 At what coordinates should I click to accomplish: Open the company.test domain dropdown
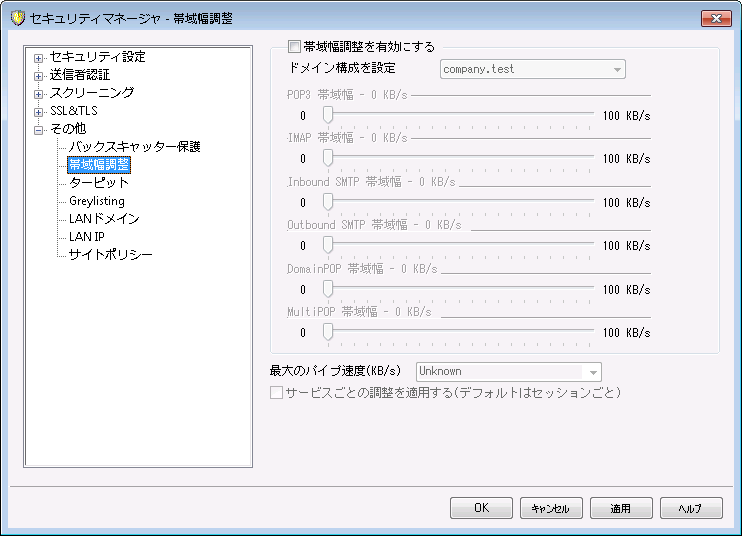point(533,70)
